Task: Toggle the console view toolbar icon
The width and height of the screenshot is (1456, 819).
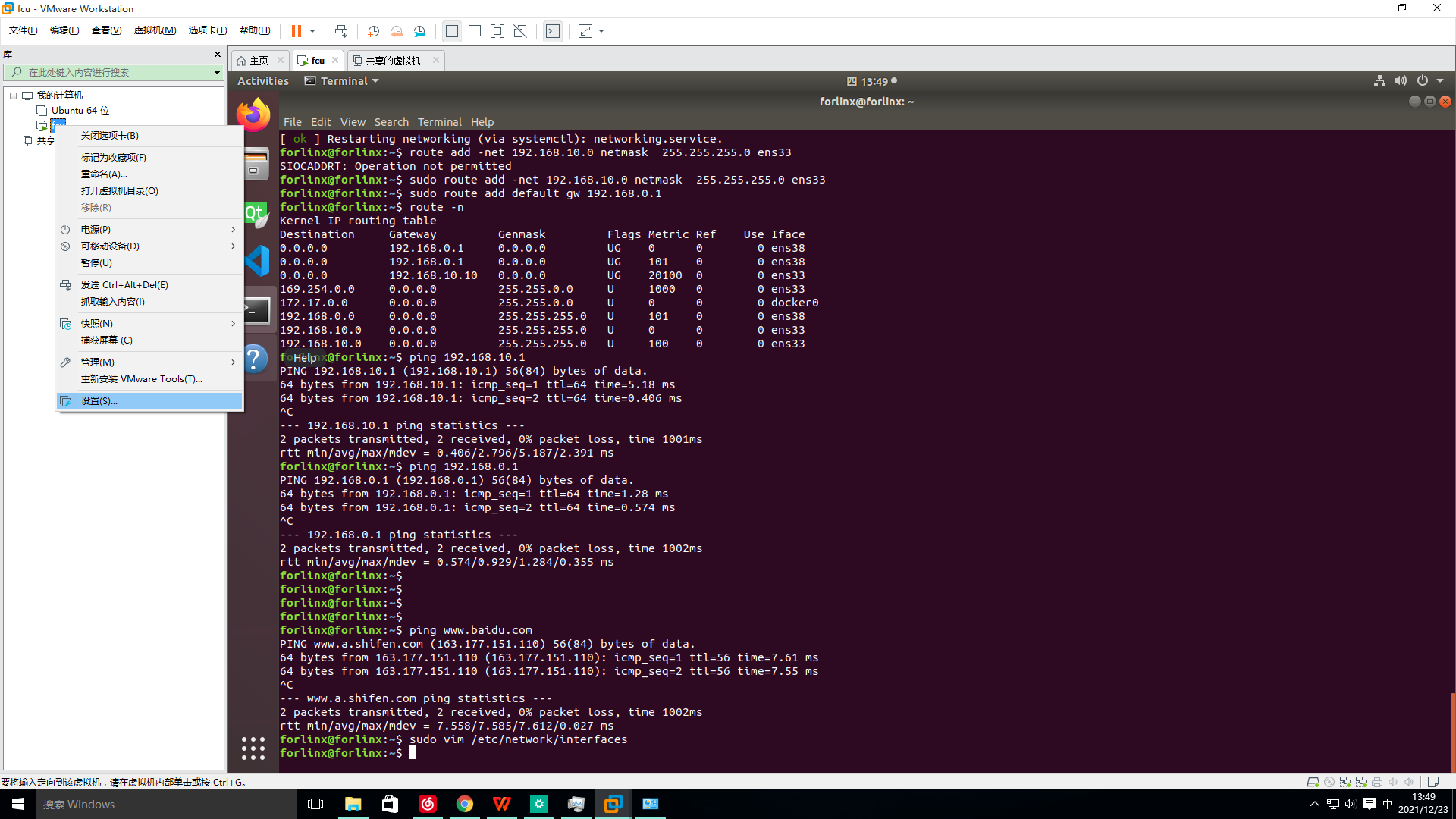Action: (x=553, y=31)
